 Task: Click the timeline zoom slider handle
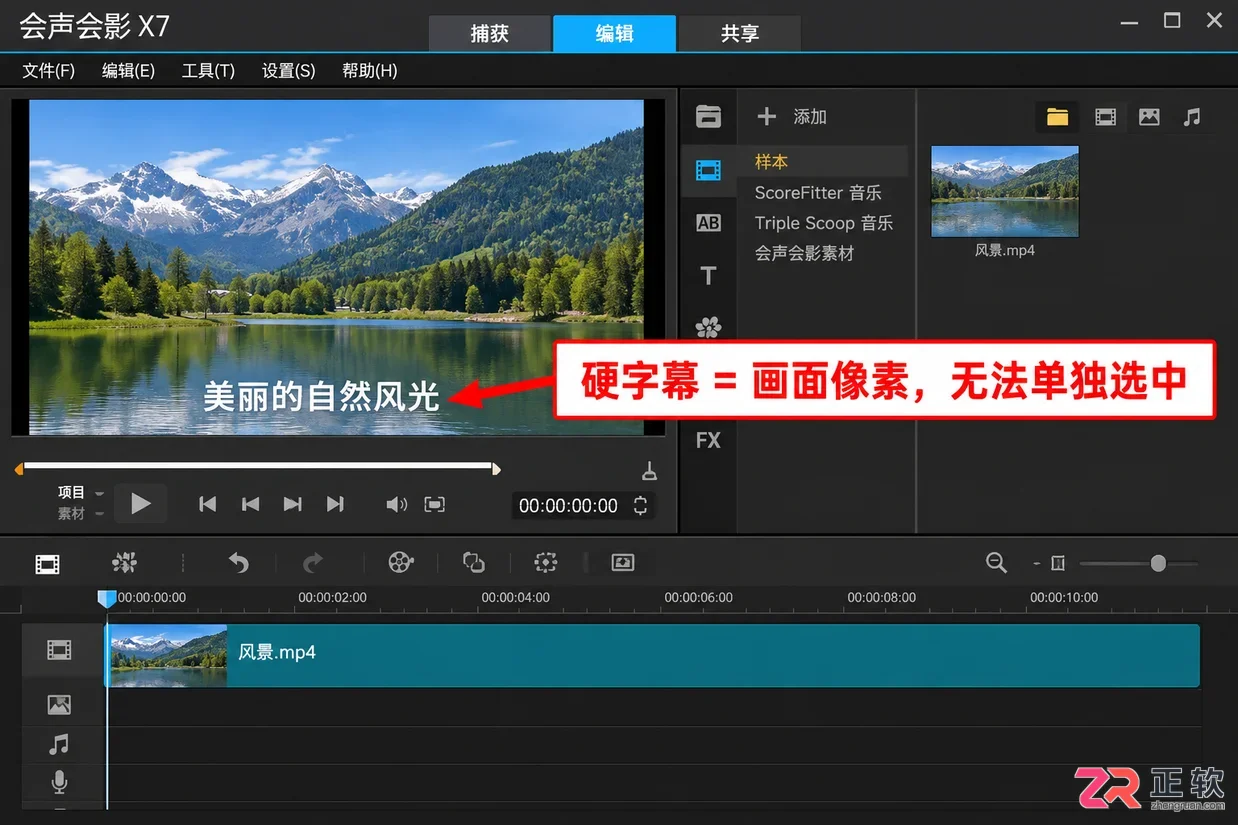pyautogui.click(x=1158, y=564)
